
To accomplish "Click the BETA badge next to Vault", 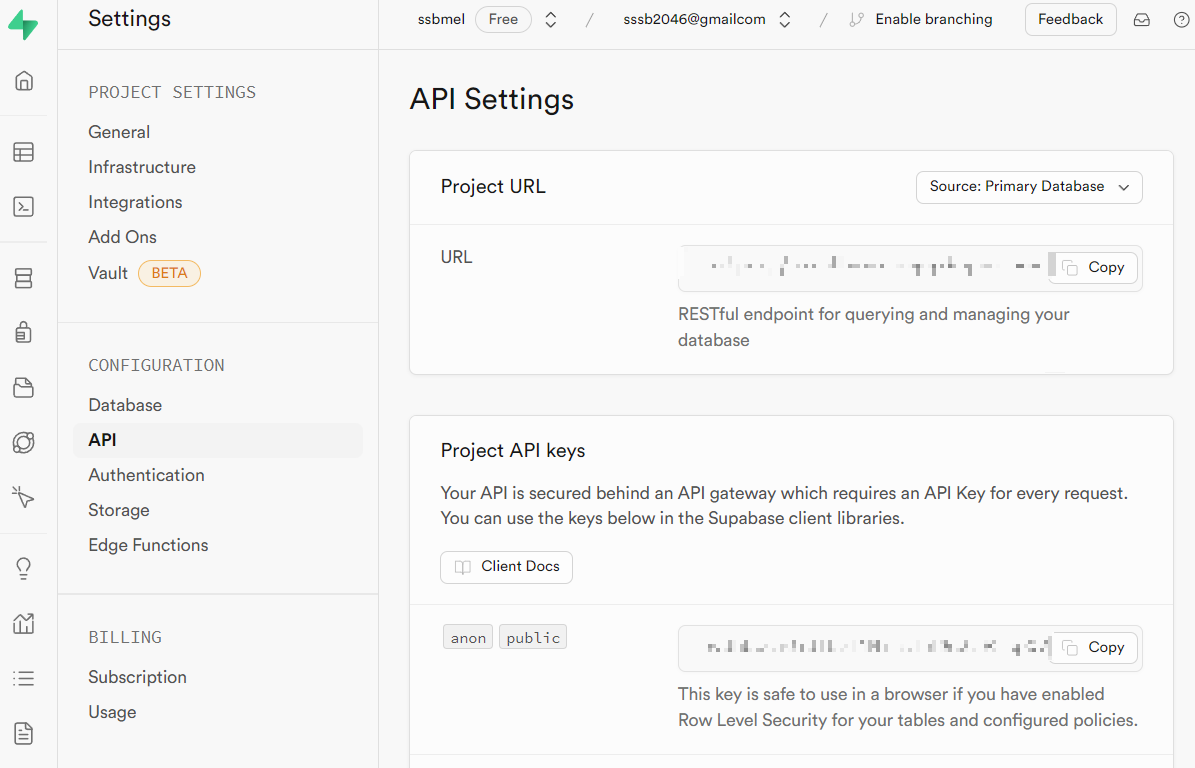I will point(169,273).
